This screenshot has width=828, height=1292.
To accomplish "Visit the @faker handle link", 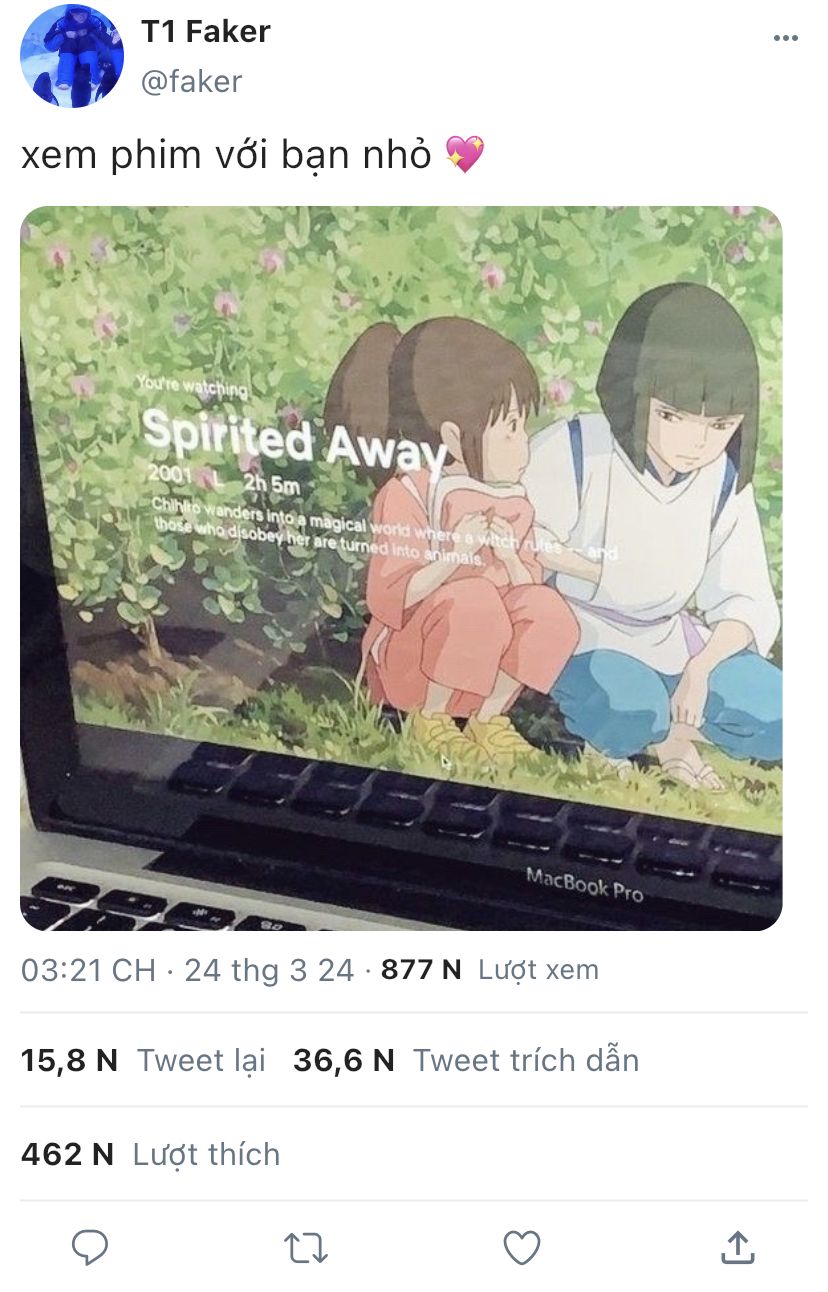I will point(192,81).
